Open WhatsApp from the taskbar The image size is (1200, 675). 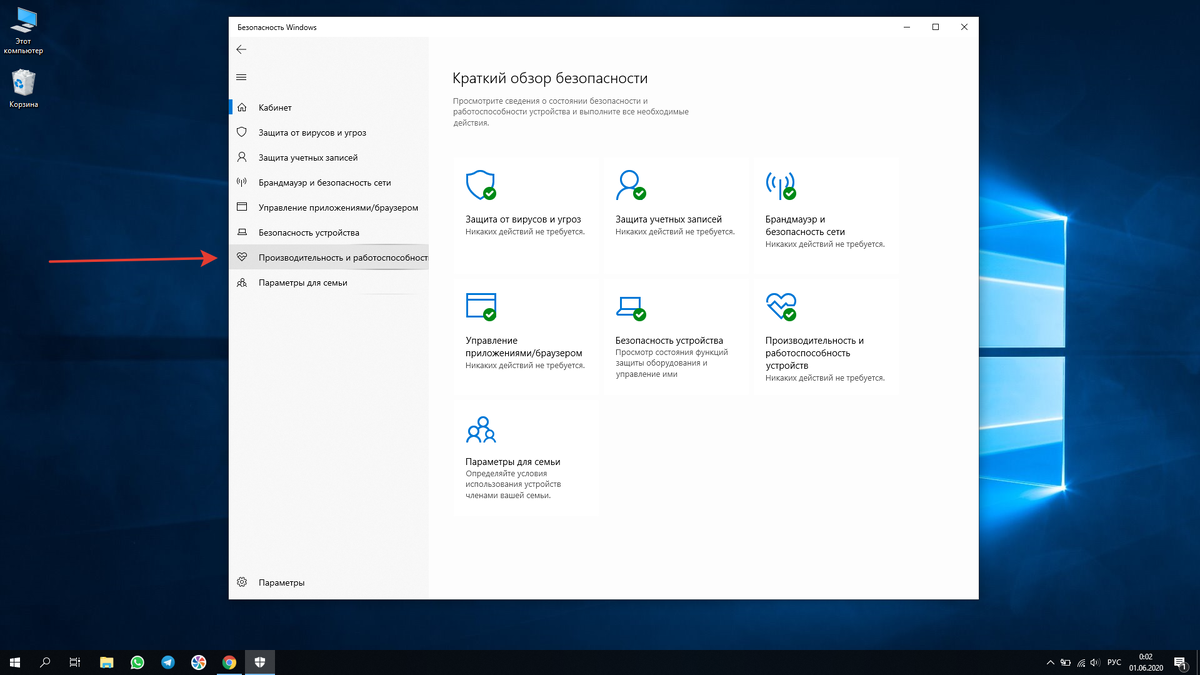[x=137, y=662]
